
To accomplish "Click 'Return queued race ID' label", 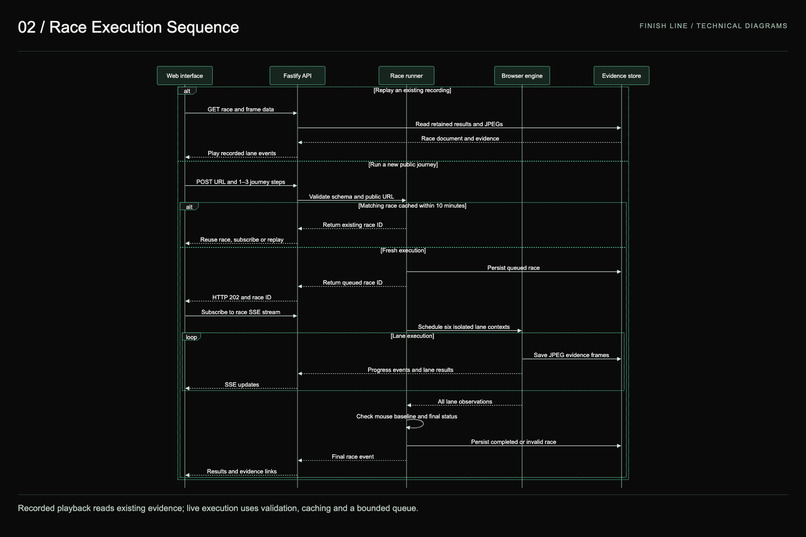I will coord(353,283).
